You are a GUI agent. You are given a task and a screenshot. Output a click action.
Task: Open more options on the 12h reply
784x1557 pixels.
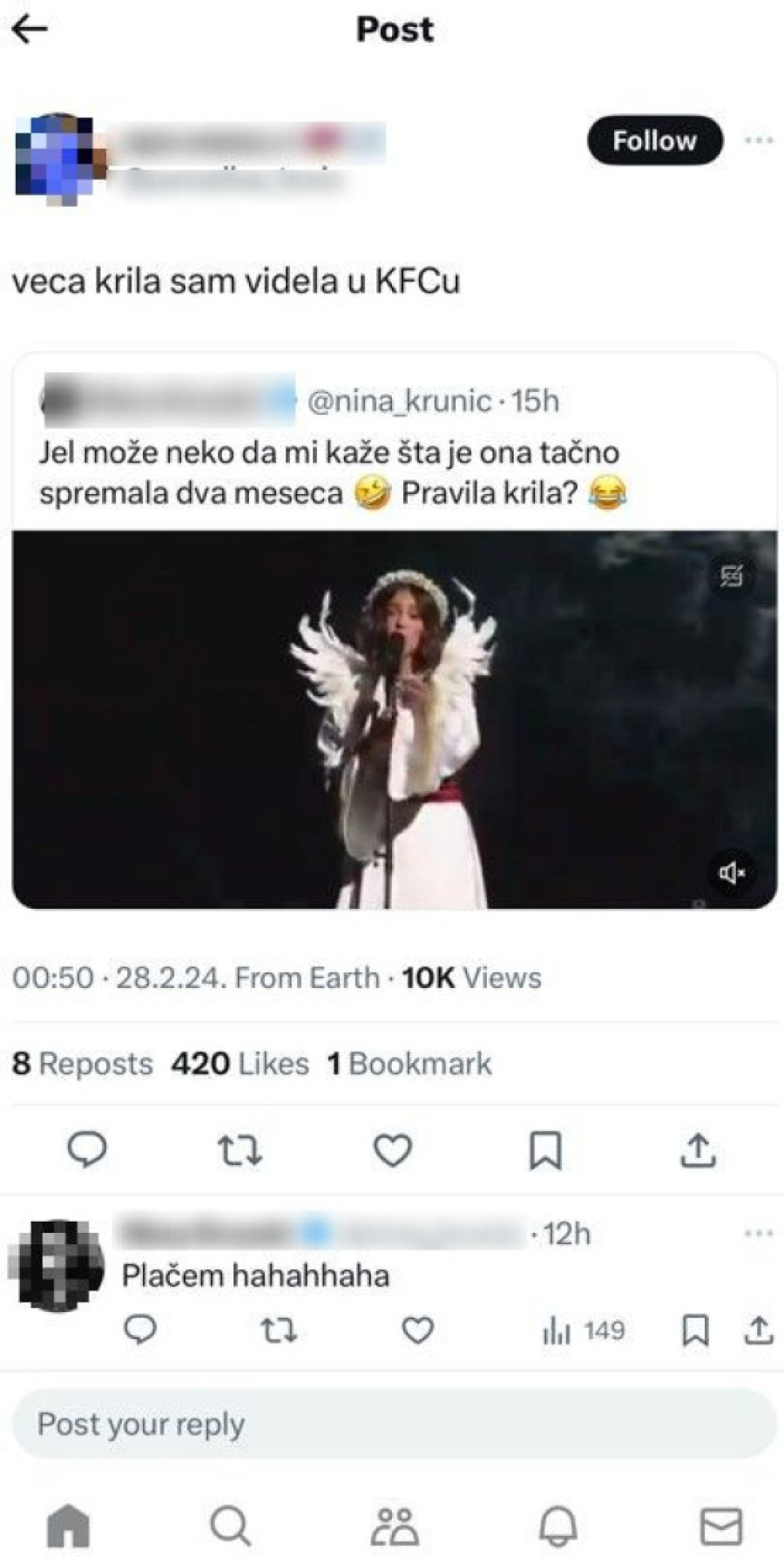coord(758,1234)
